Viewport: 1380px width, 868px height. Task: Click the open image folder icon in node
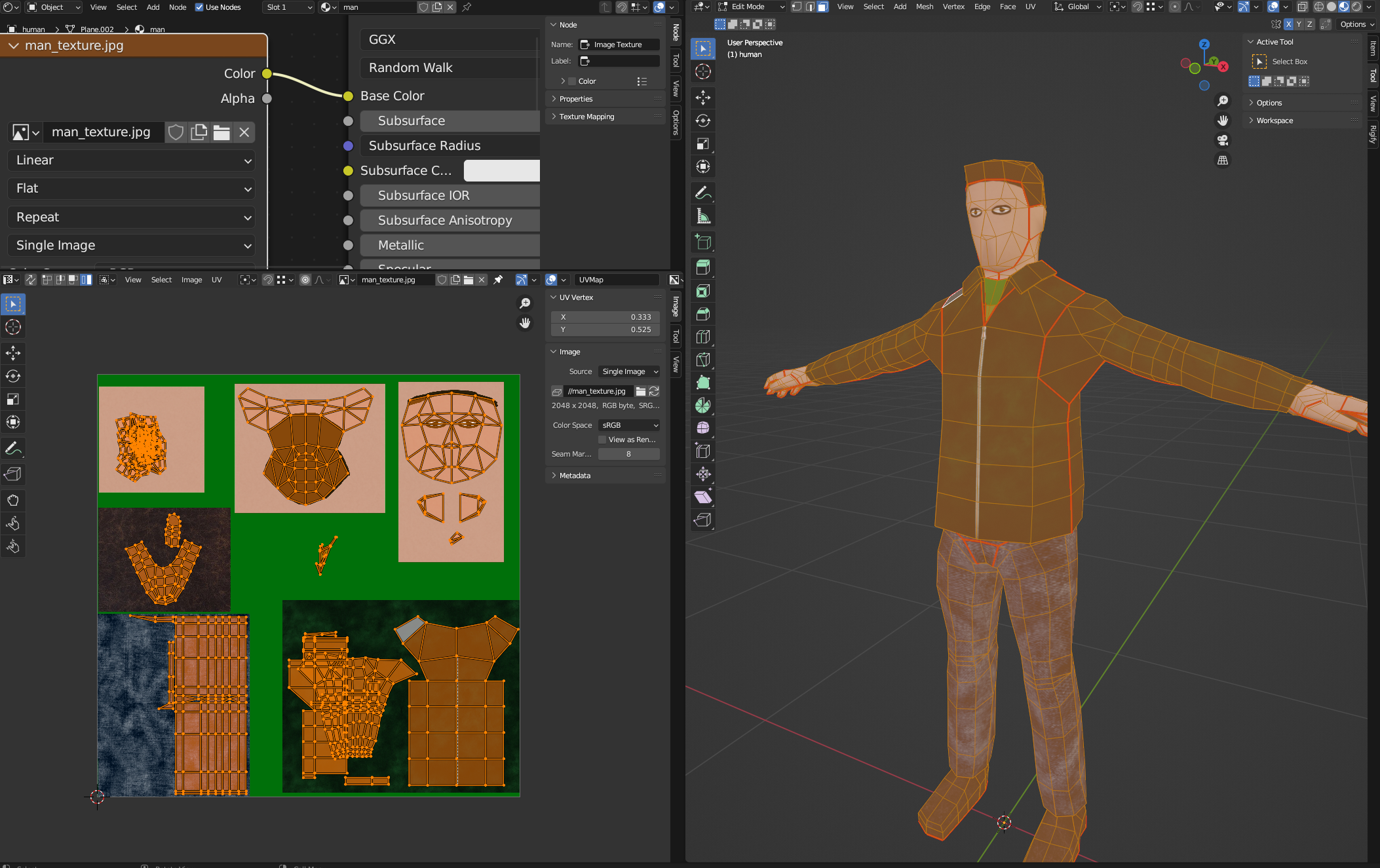(x=221, y=132)
